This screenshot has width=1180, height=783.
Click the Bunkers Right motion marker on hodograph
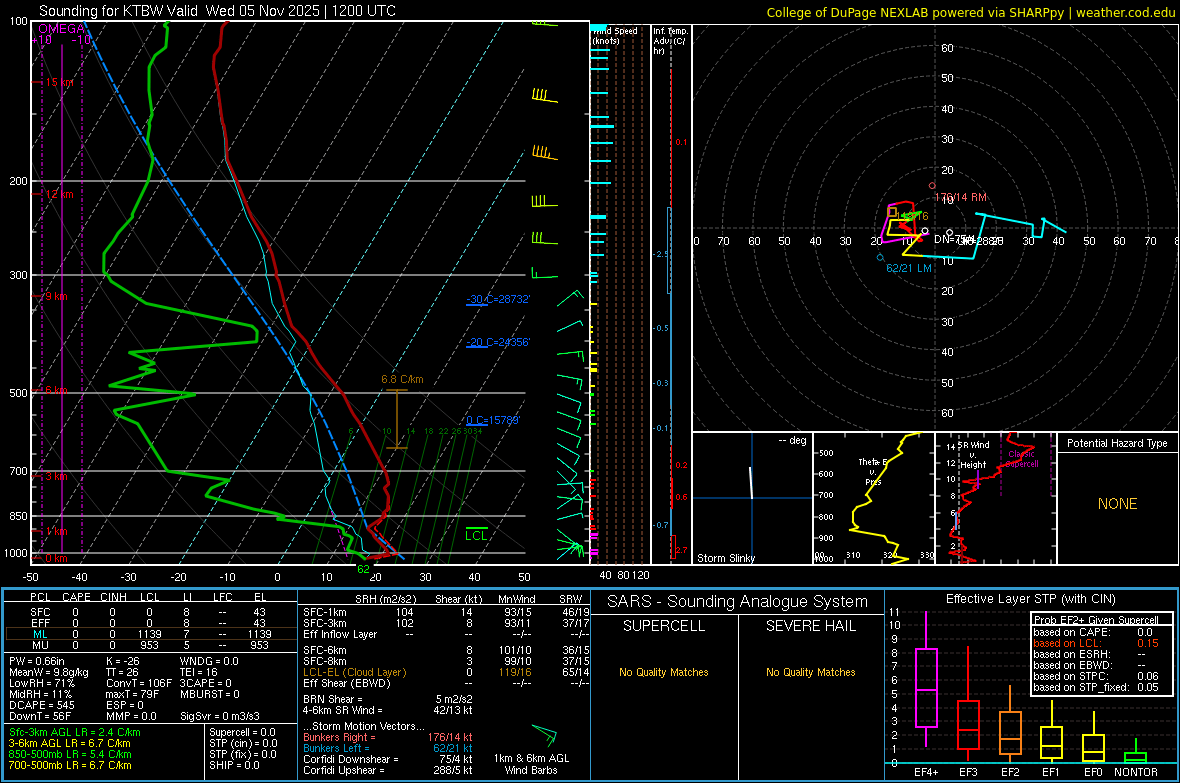[932, 185]
